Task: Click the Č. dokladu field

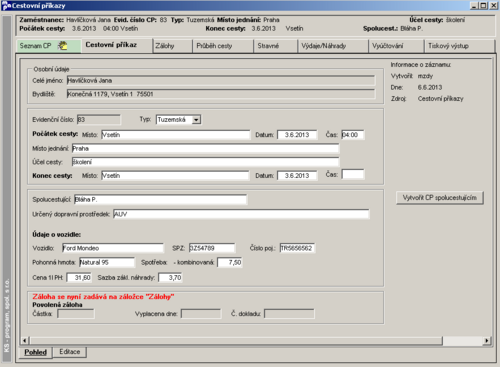Action: (289, 314)
